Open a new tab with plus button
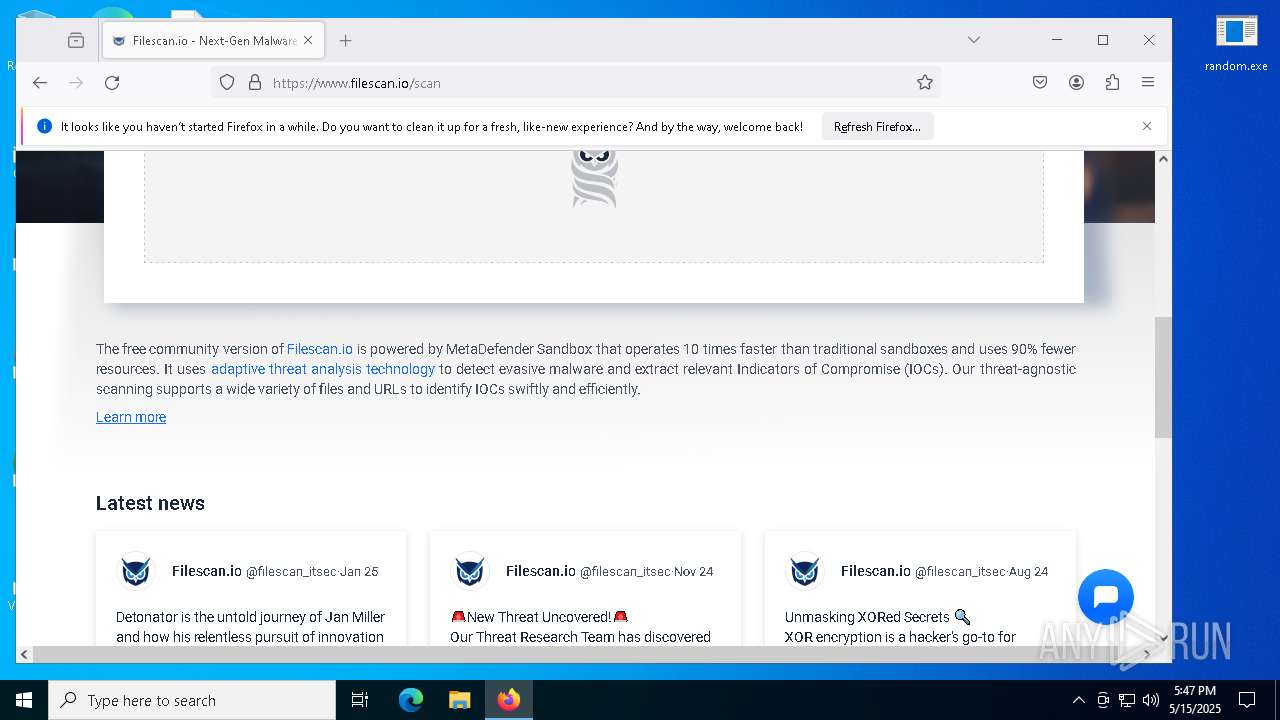 [346, 41]
